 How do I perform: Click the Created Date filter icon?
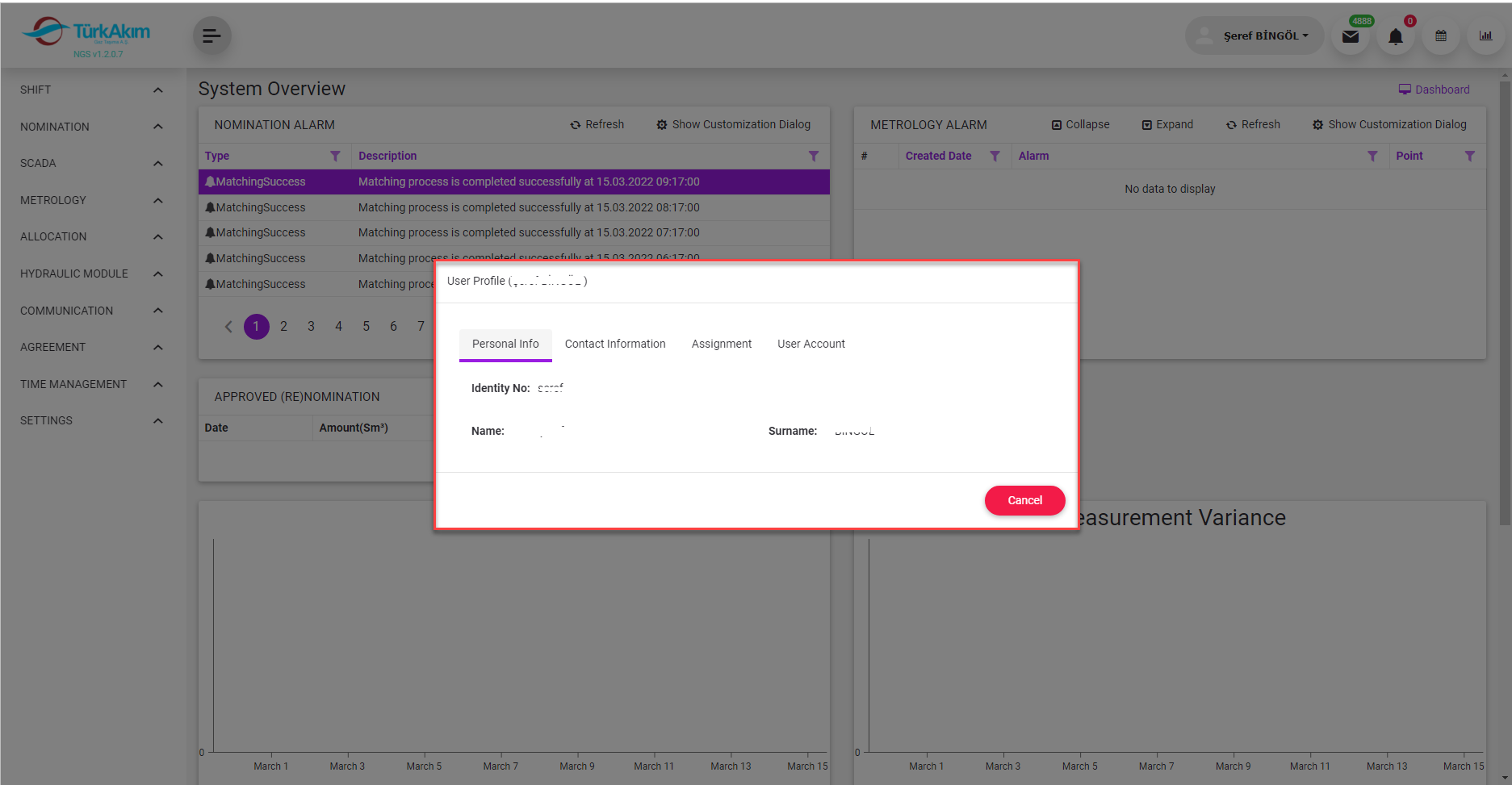[x=995, y=156]
